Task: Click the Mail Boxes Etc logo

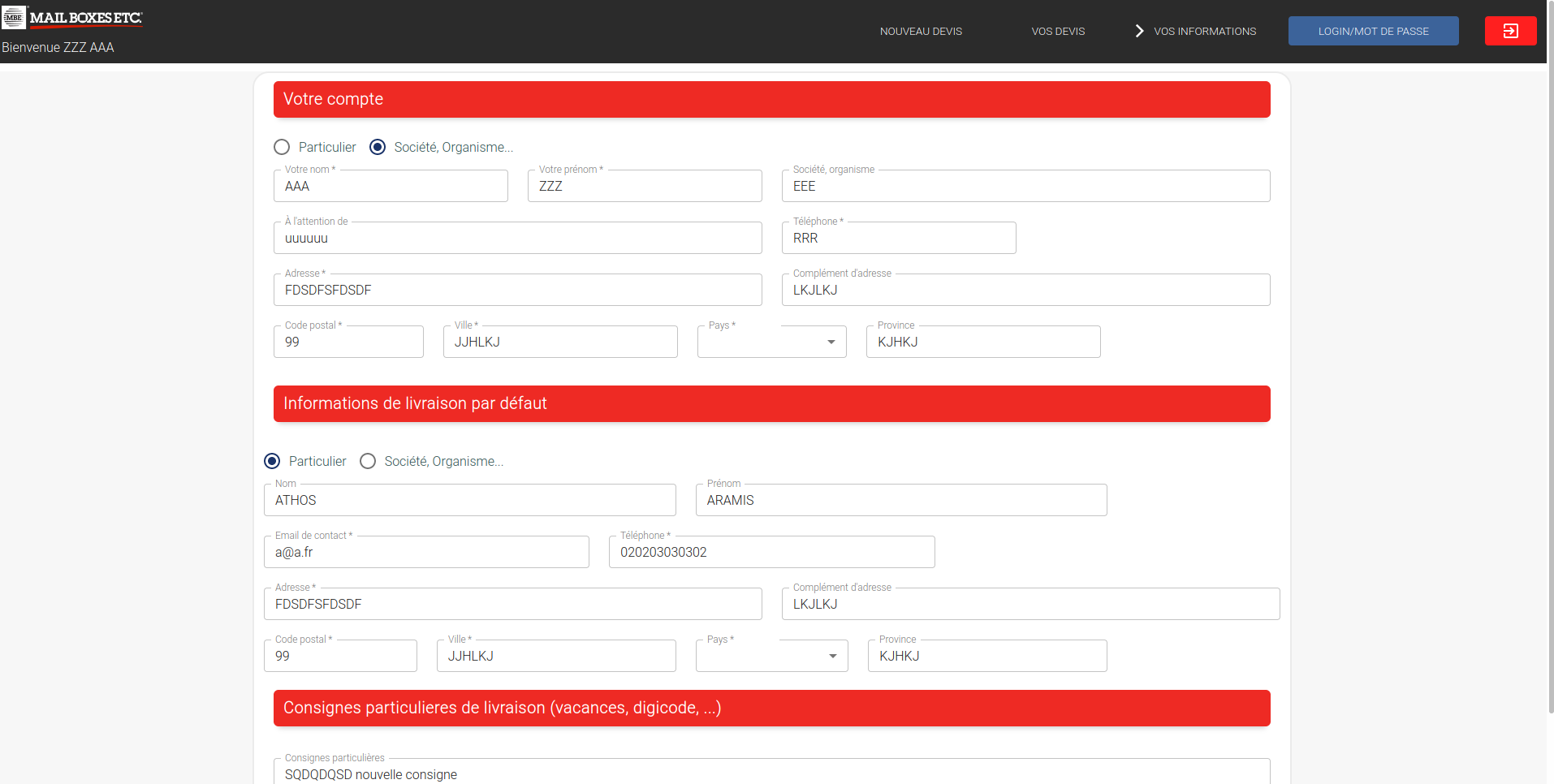Action: pyautogui.click(x=73, y=18)
